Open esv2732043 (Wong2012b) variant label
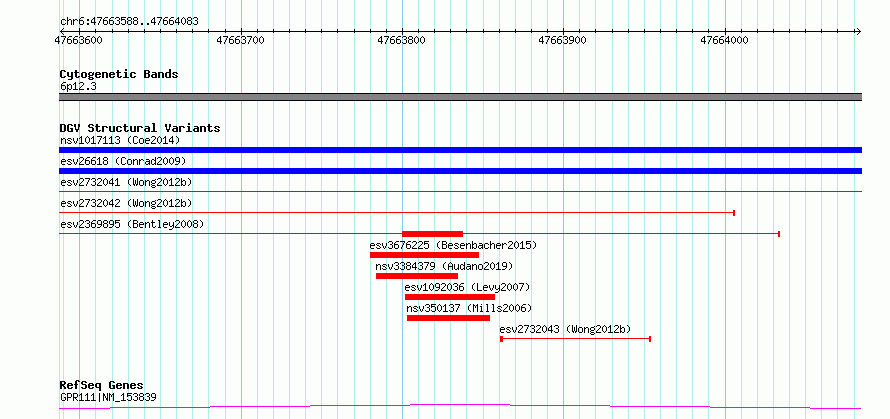Image resolution: width=890 pixels, height=419 pixels. (565, 329)
